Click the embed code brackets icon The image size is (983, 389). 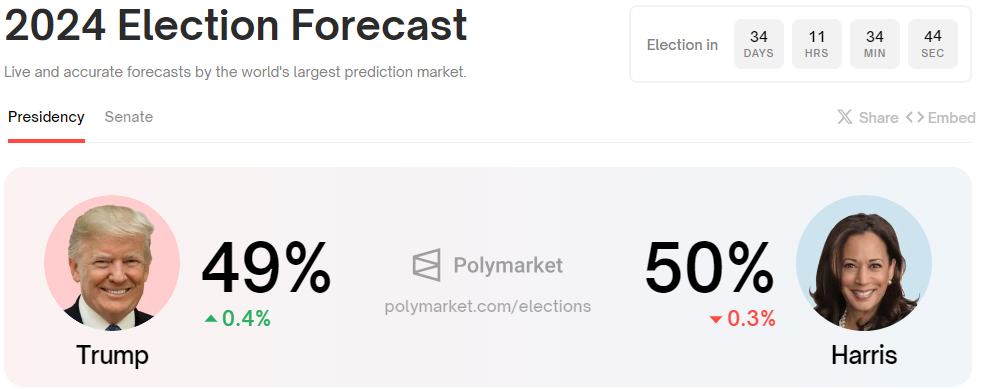click(x=915, y=117)
